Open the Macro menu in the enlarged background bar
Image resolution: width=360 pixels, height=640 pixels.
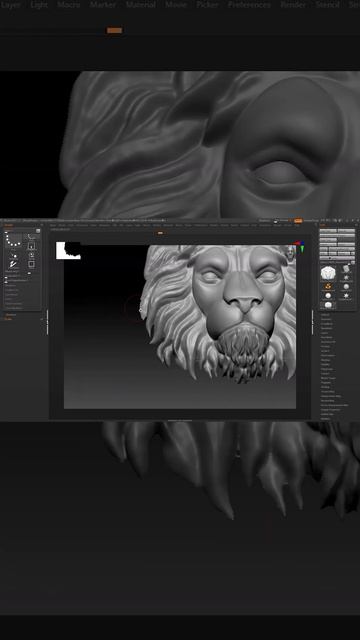[69, 4]
